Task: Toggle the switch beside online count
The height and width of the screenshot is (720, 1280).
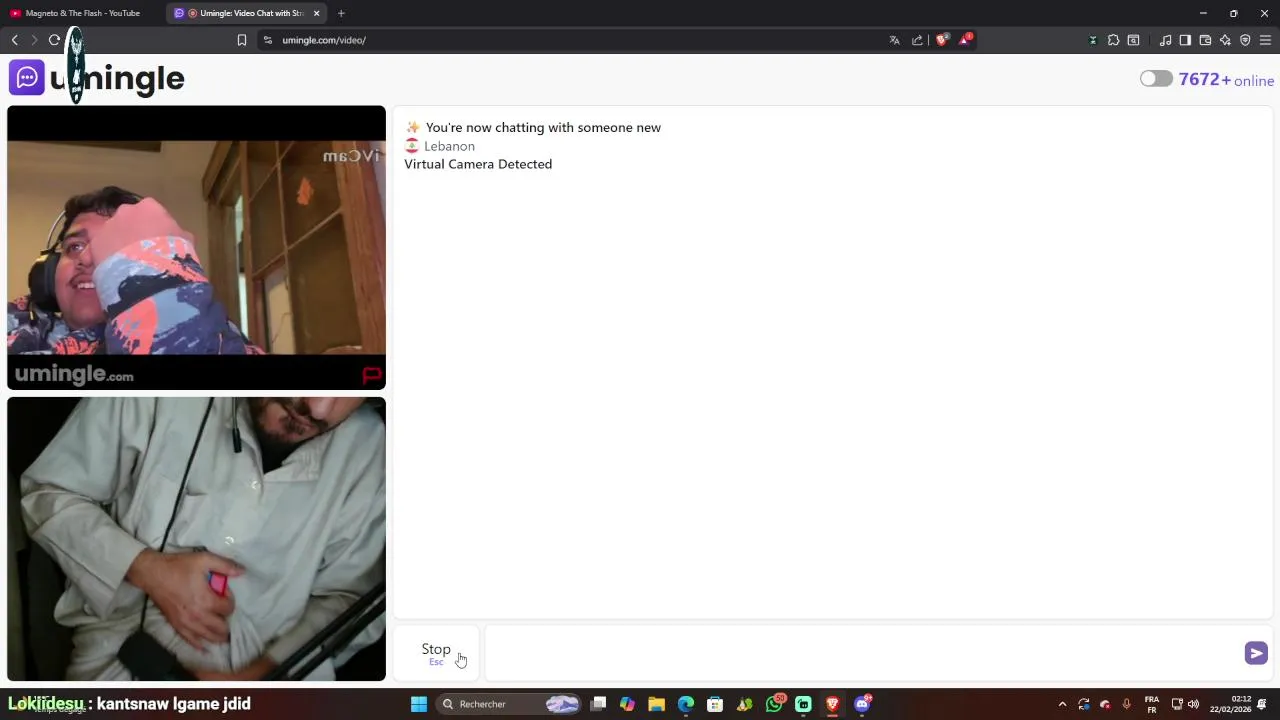Action: click(x=1156, y=79)
